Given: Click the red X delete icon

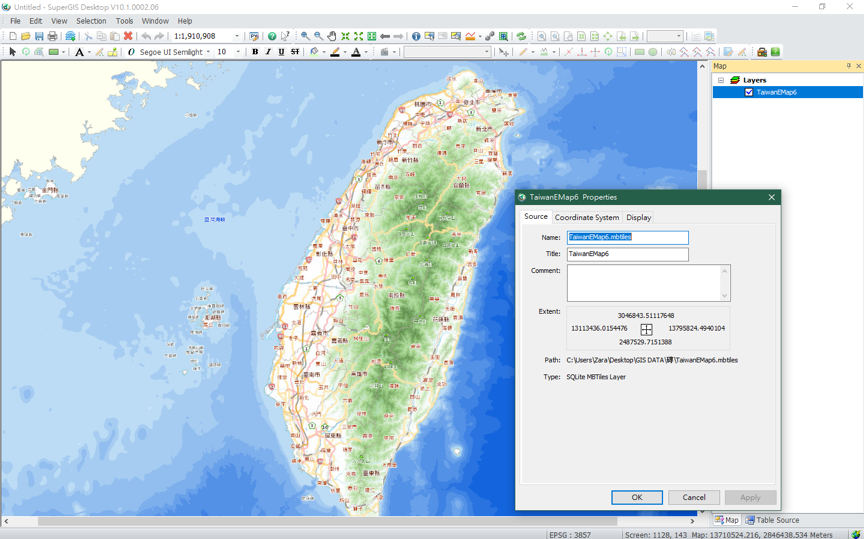Looking at the screenshot, I should coord(128,36).
